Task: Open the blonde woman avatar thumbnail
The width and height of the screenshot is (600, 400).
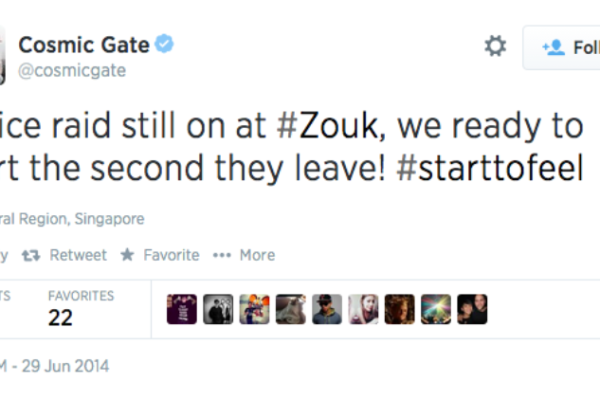Action: click(363, 309)
